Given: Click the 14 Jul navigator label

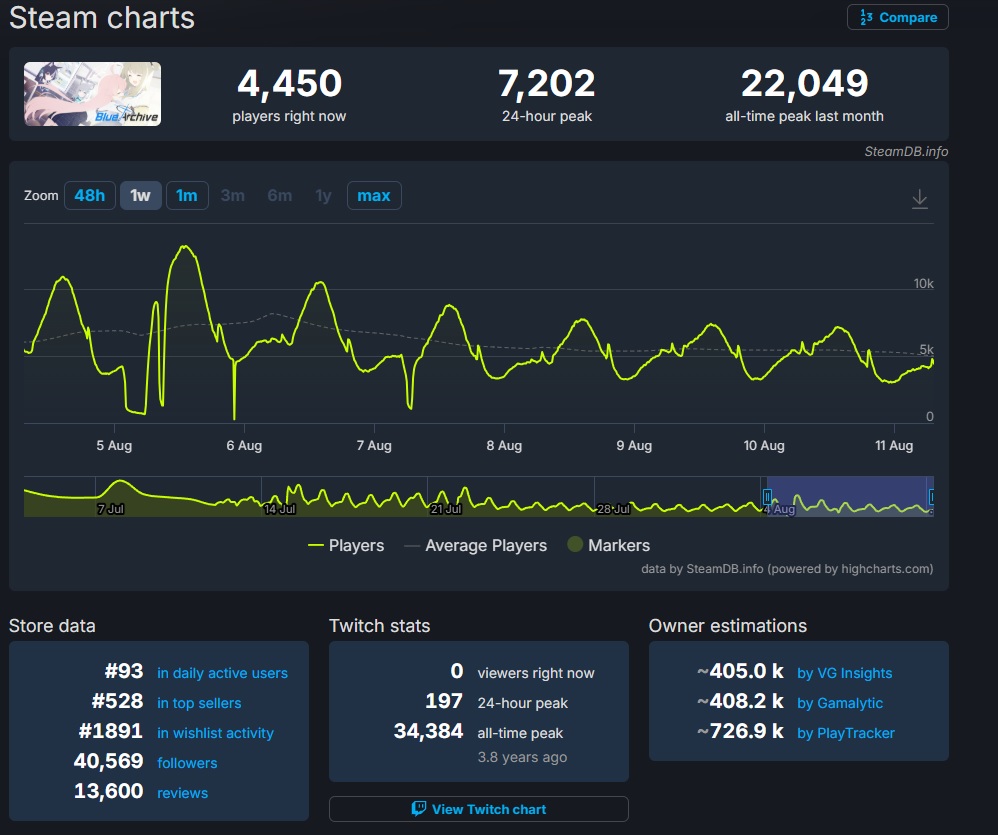Looking at the screenshot, I should (280, 509).
